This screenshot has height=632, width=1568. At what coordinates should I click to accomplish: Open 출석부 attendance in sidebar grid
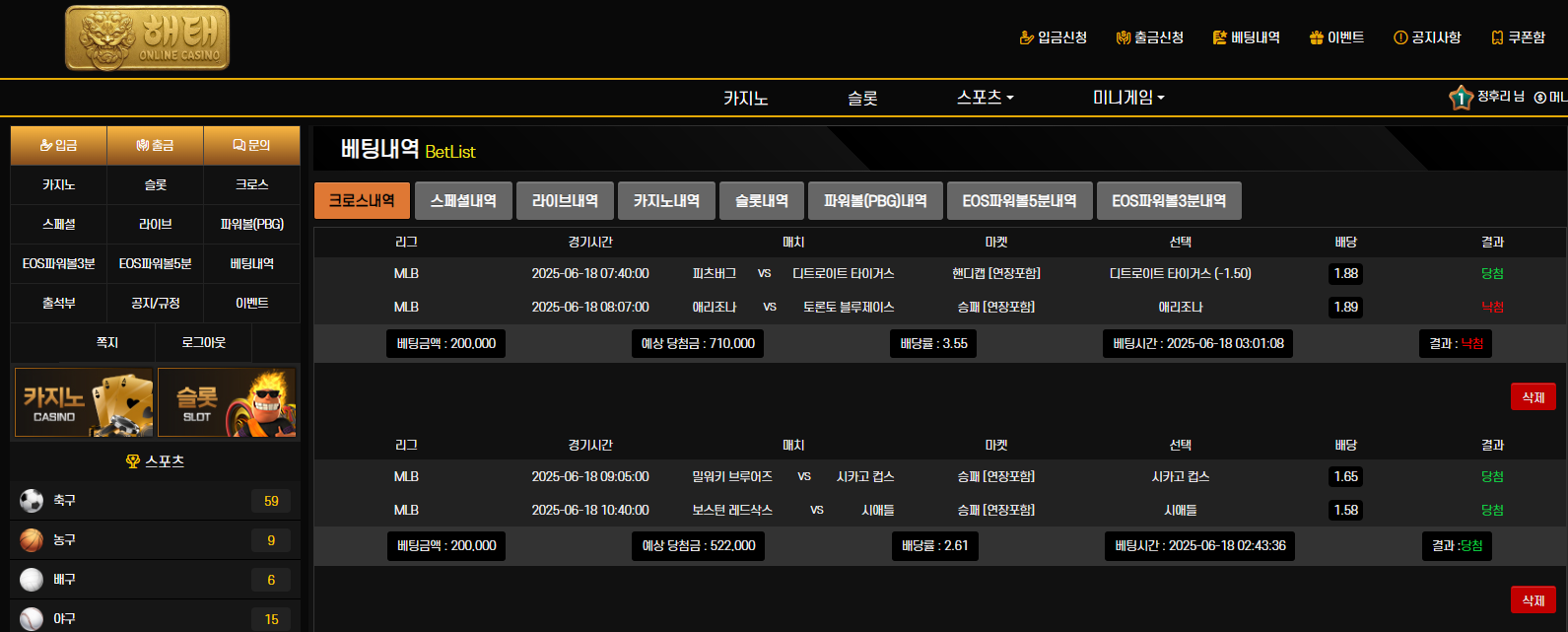59,303
